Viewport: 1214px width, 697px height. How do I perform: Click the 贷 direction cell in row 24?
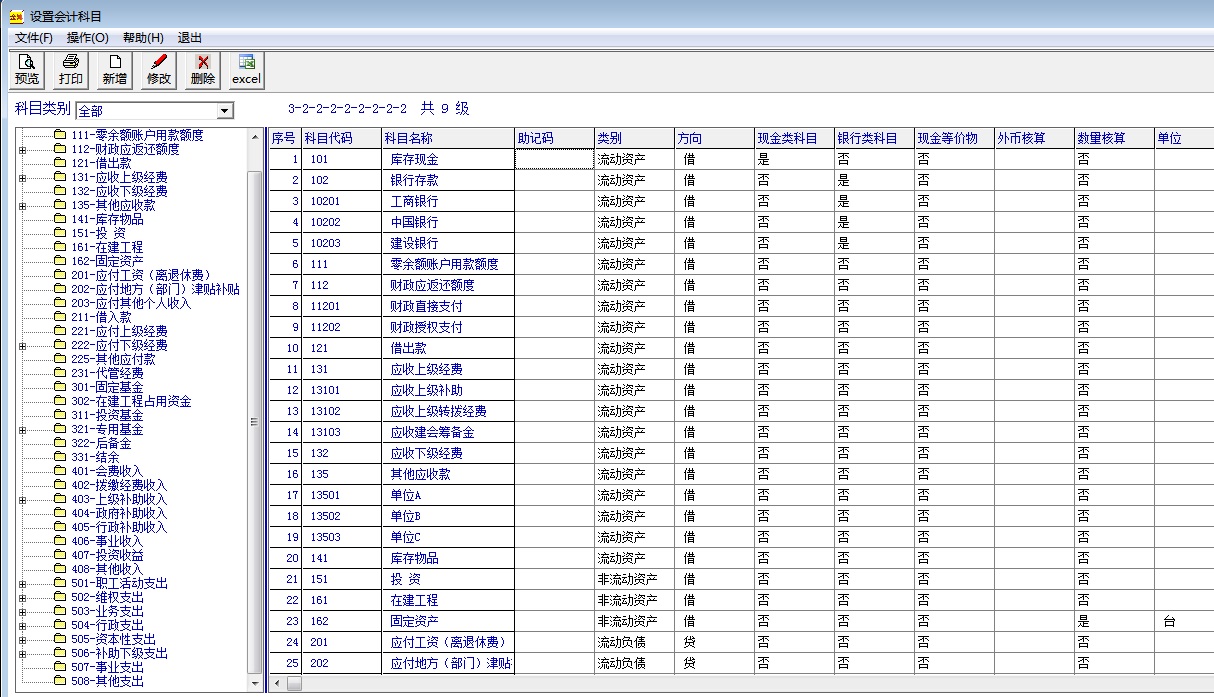[x=715, y=642]
